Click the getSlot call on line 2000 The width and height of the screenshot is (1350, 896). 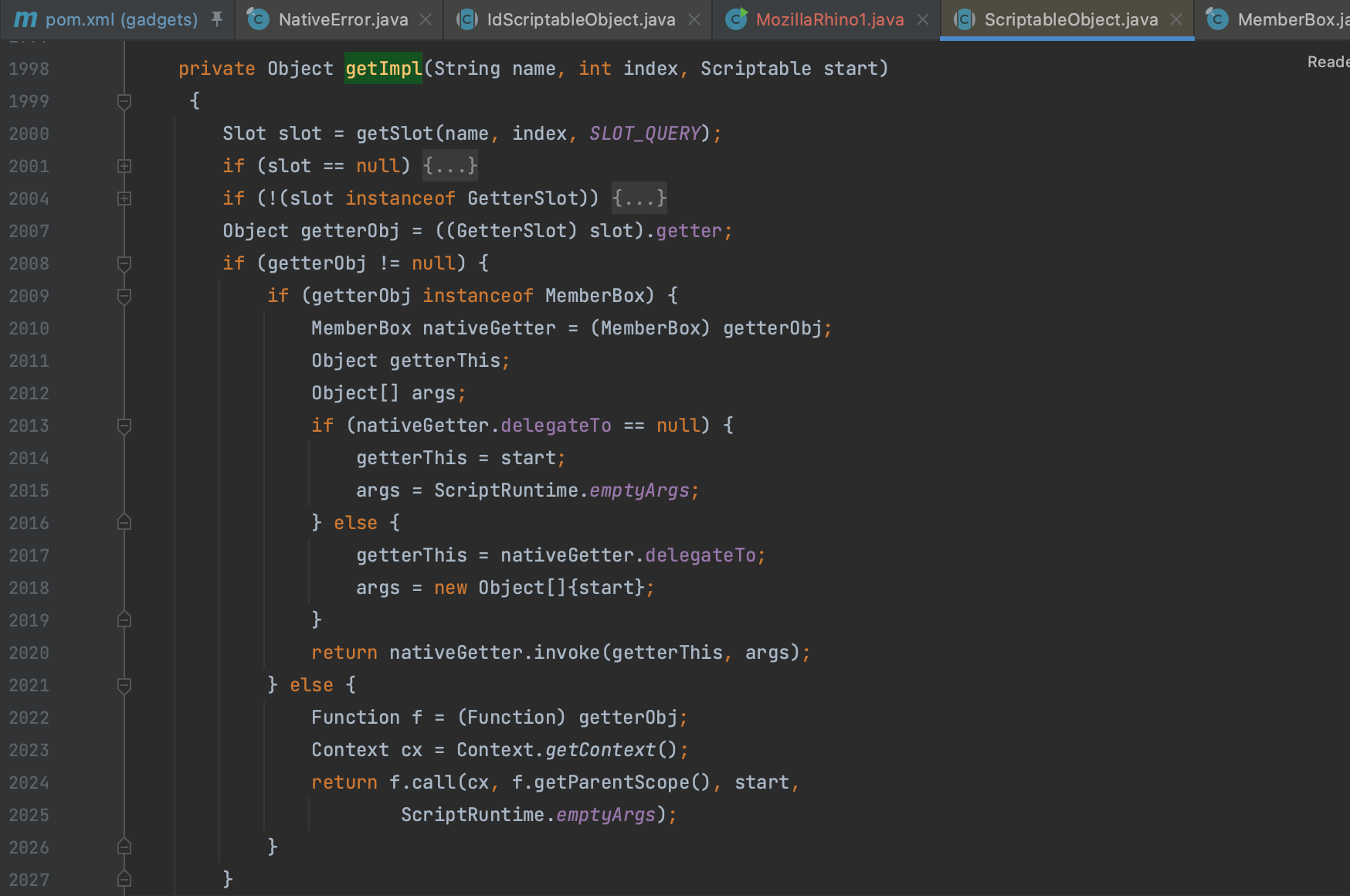[395, 134]
